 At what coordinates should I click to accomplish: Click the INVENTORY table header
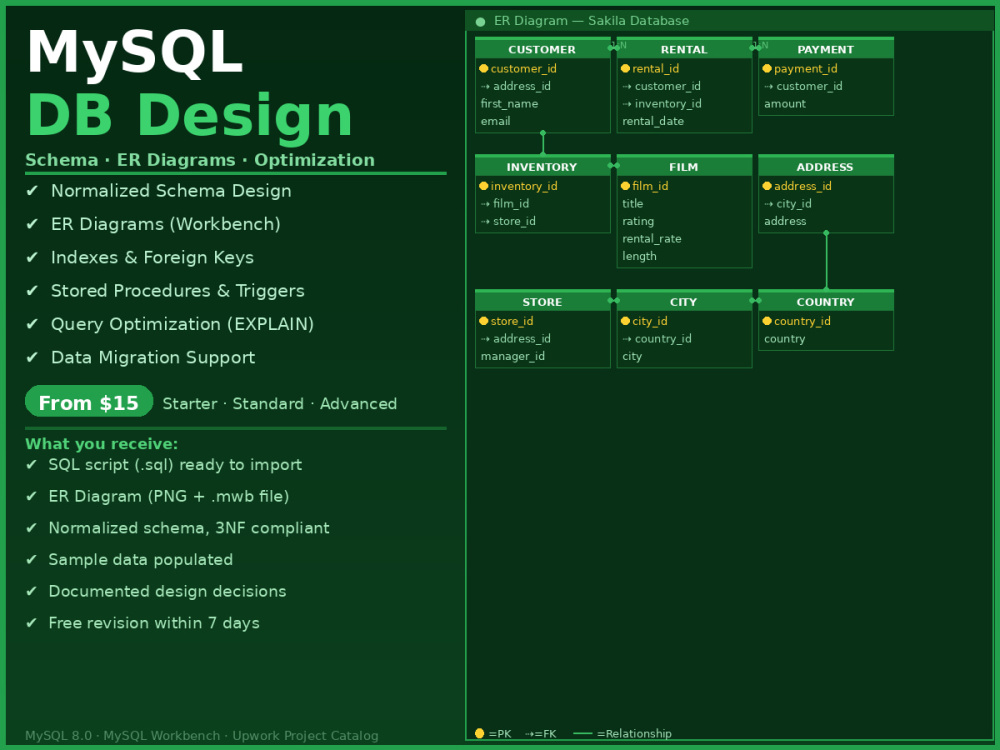tap(543, 166)
